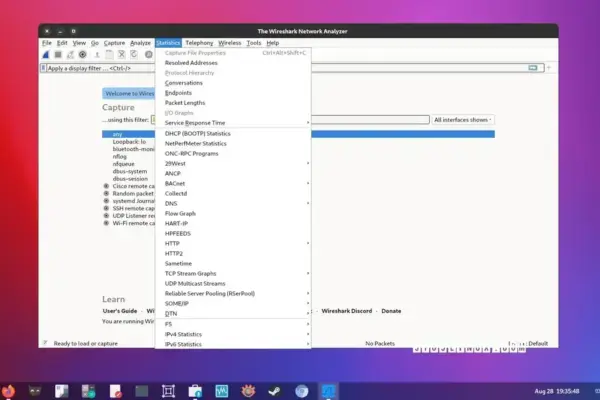Launch Firefox from the taskbar
Screen dimensions: 600x400
[8, 391]
